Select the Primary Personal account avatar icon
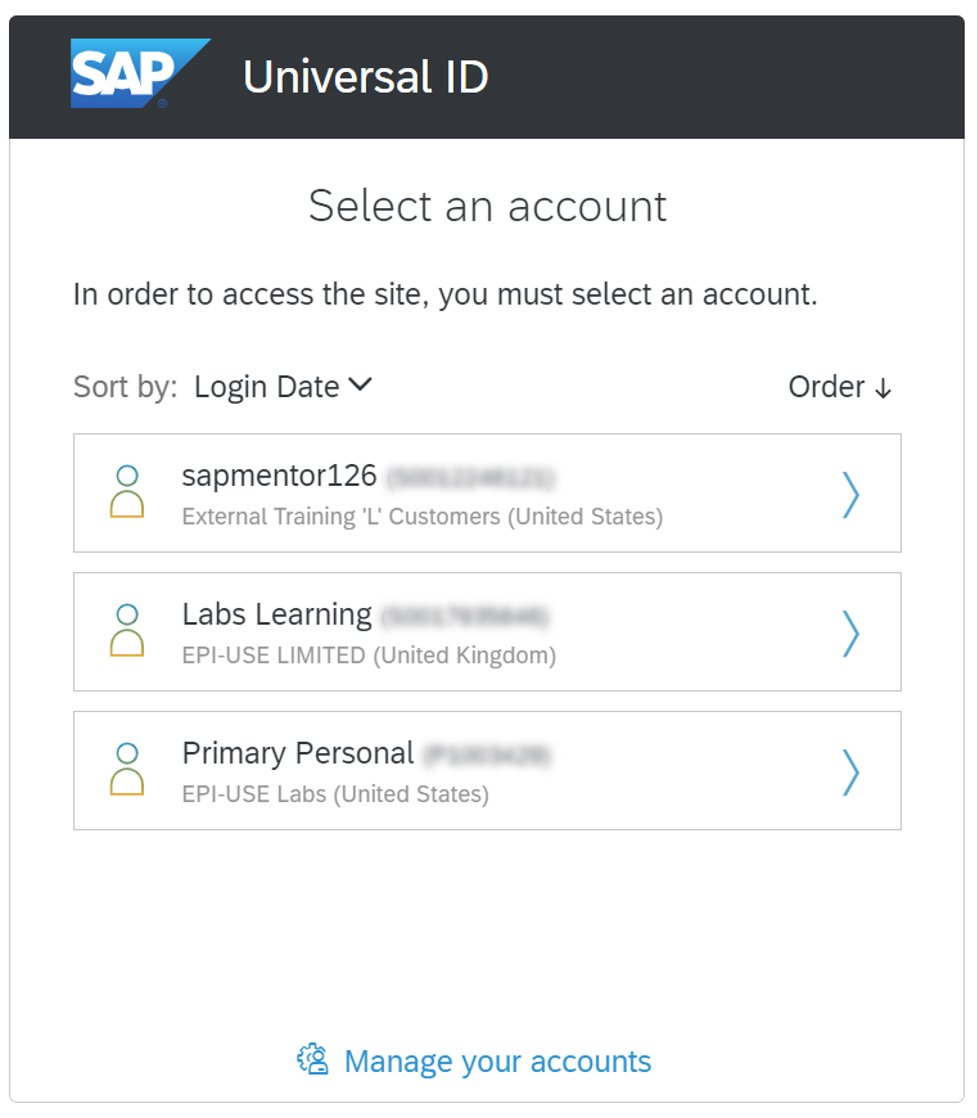 pos(130,770)
